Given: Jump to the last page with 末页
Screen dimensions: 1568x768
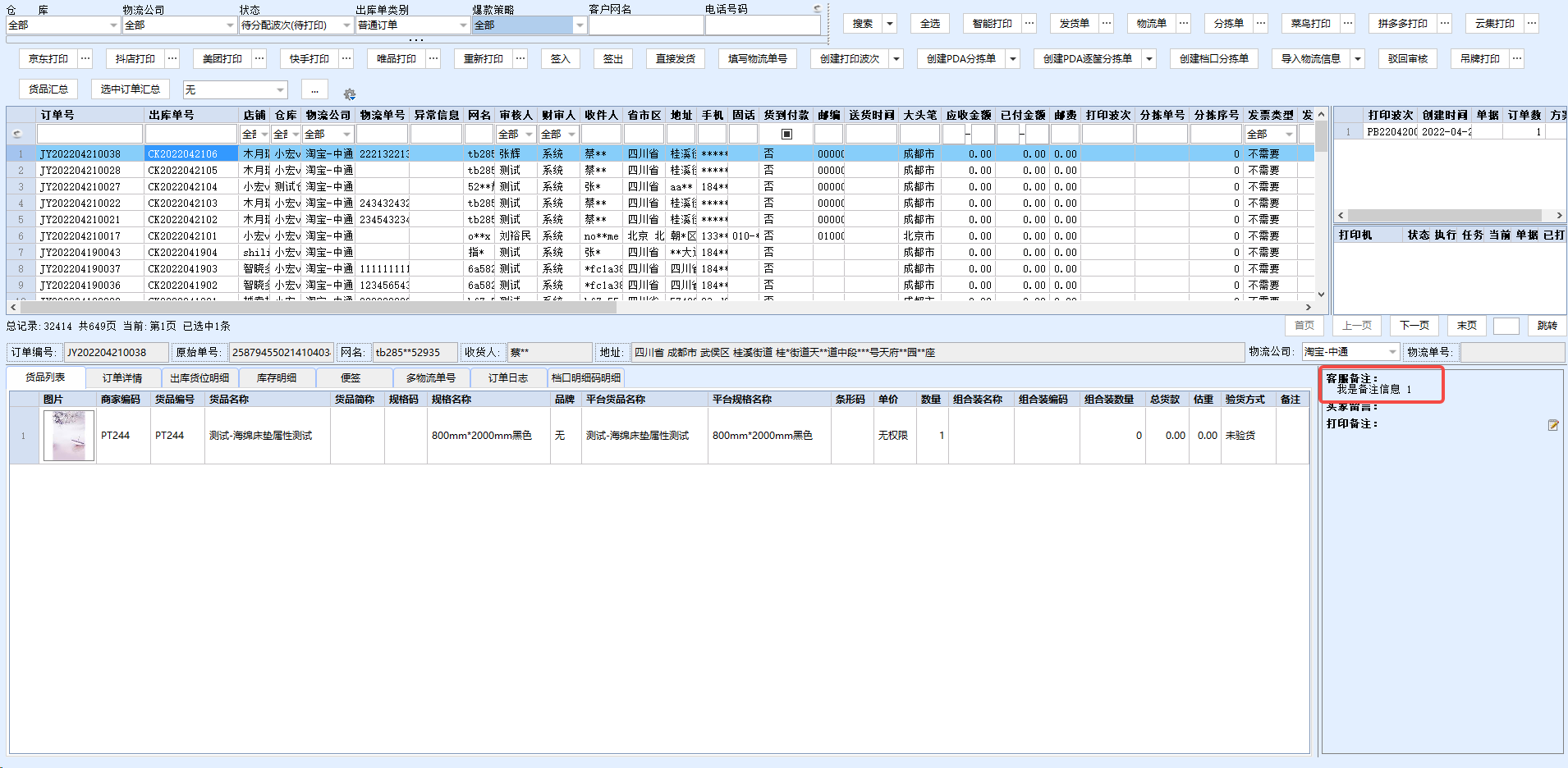Looking at the screenshot, I should click(1467, 326).
